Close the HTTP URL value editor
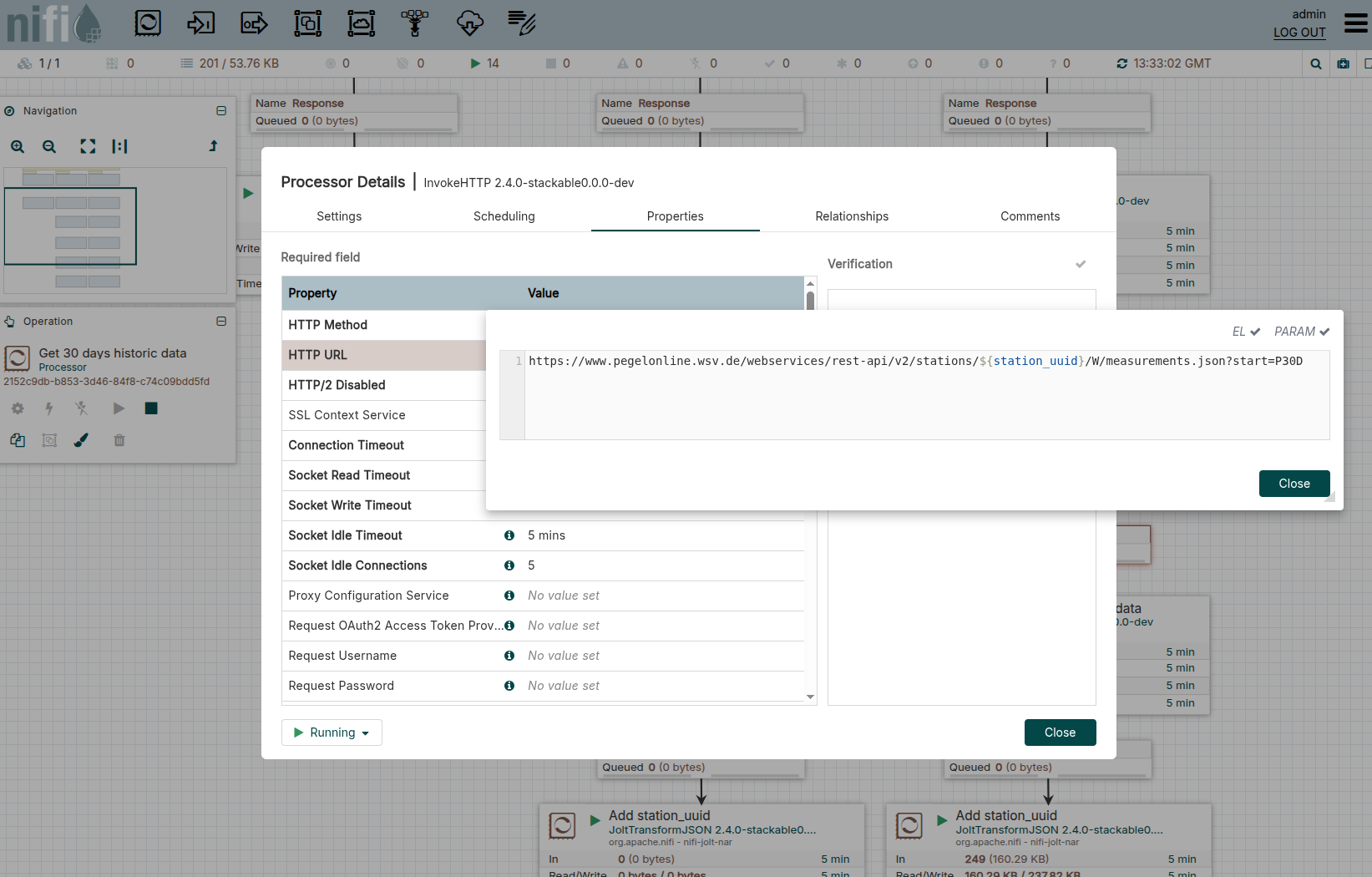 (x=1294, y=484)
